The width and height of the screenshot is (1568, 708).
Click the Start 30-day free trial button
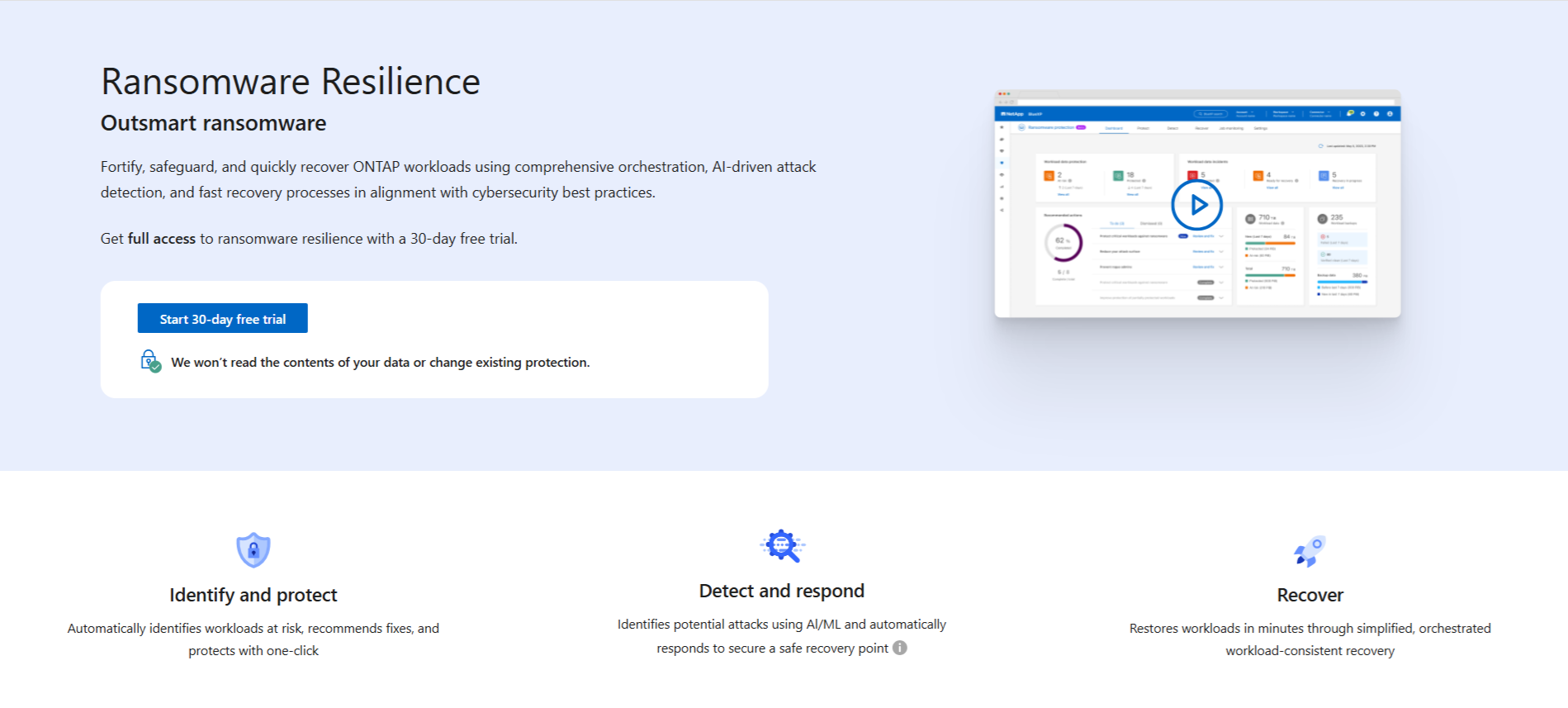click(x=222, y=318)
